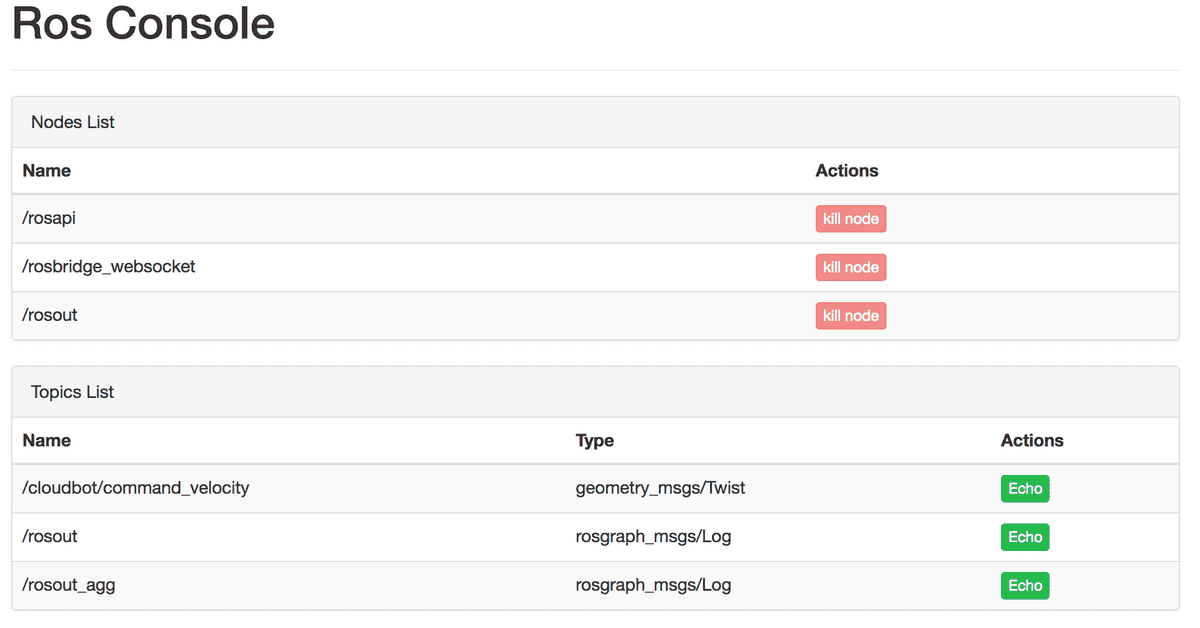Echo the /rosout_agg topic
The image size is (1200, 628).
click(1024, 586)
